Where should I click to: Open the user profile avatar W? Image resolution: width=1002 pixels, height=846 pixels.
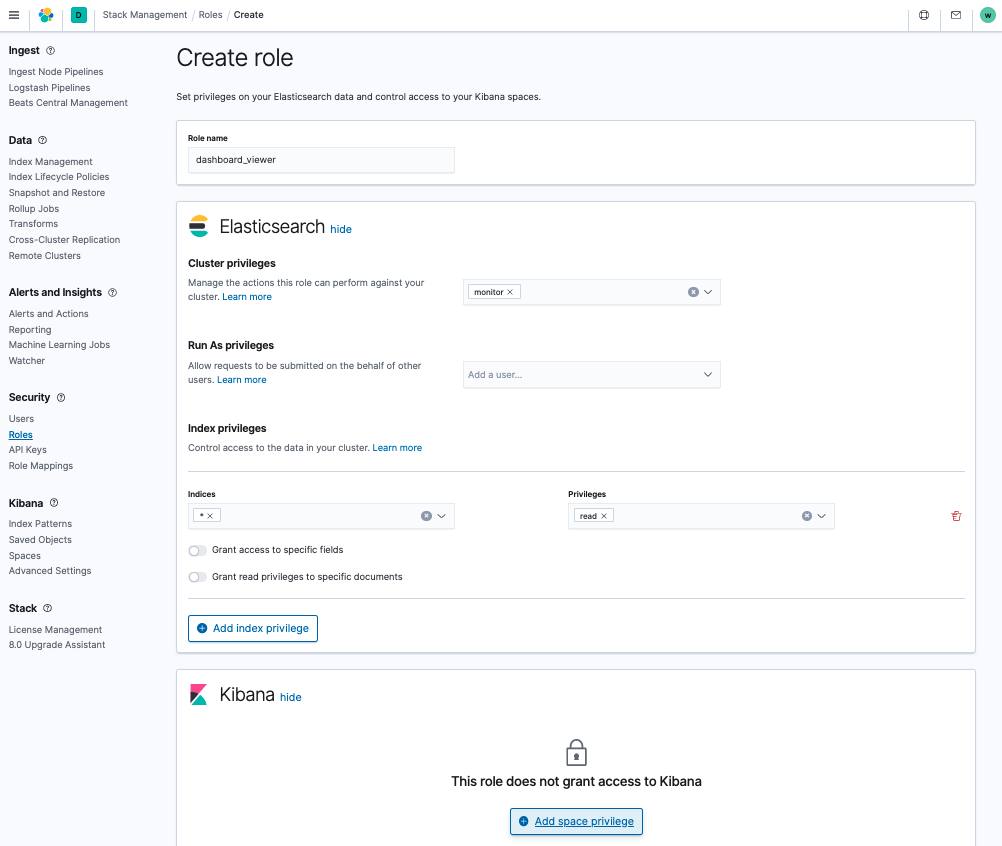(987, 15)
